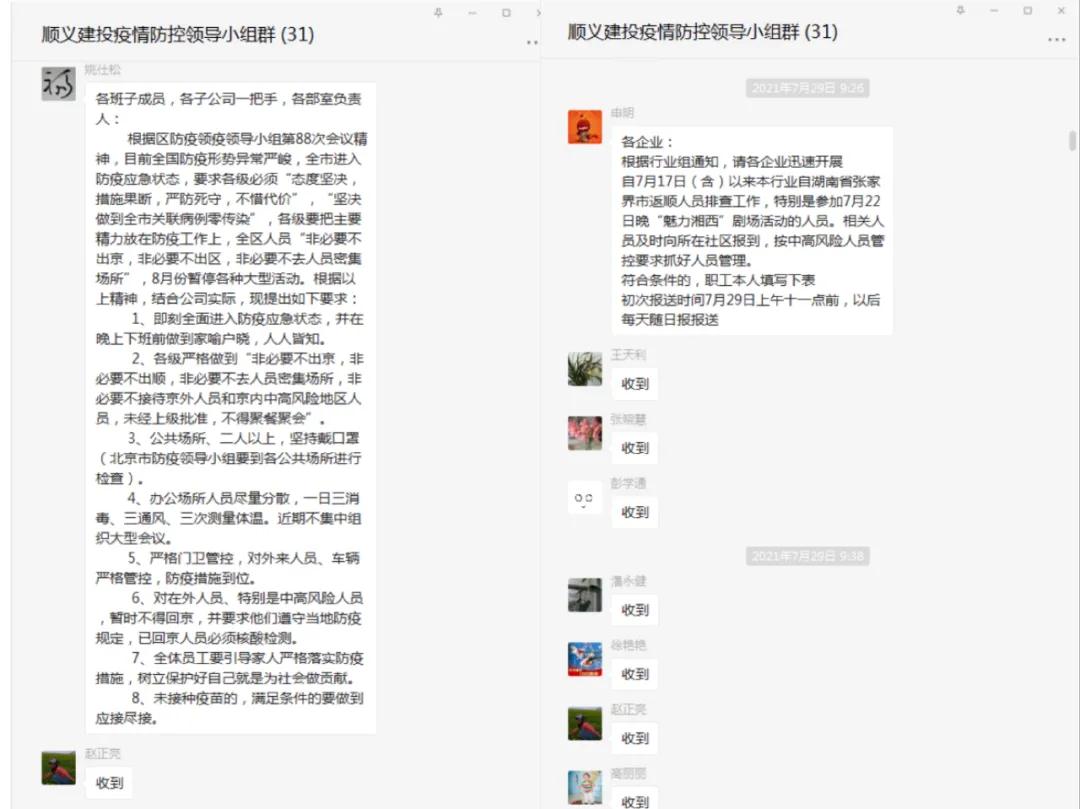View 彭学通's smiley face avatar
Screen dimensions: 1080x809
click(585, 497)
